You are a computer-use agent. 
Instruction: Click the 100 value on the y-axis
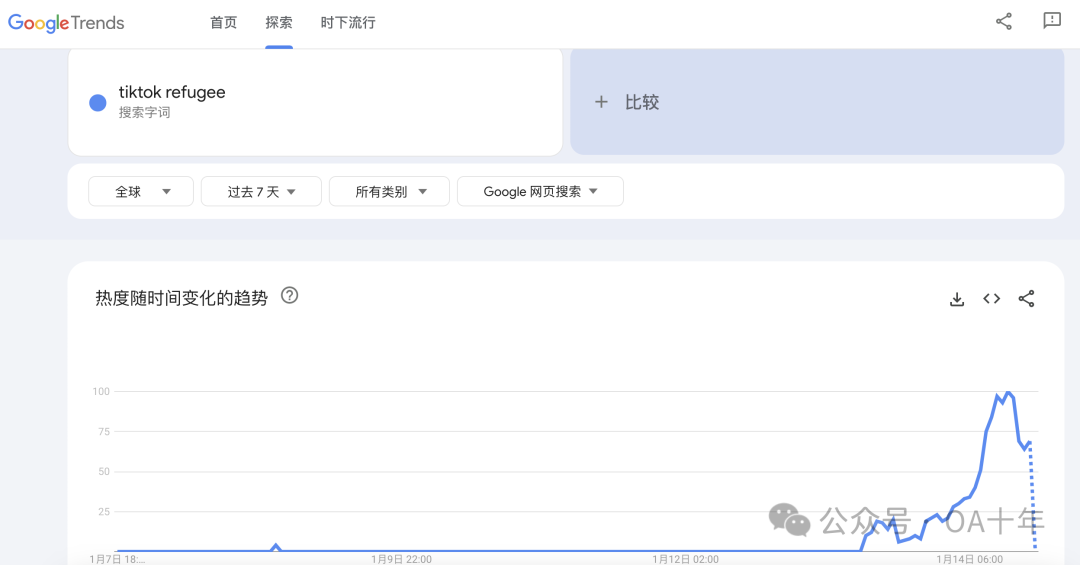[x=101, y=391]
